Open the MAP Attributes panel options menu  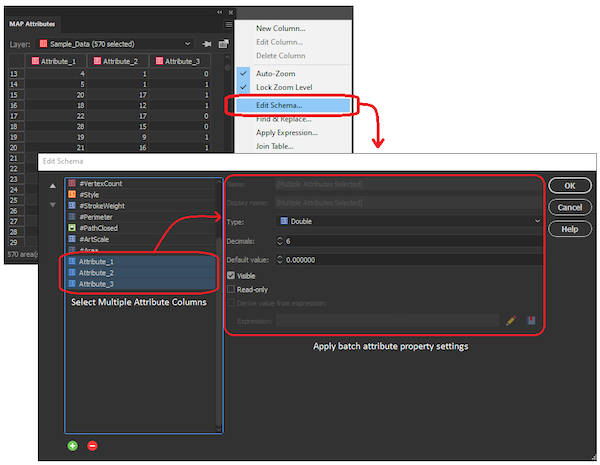point(228,24)
